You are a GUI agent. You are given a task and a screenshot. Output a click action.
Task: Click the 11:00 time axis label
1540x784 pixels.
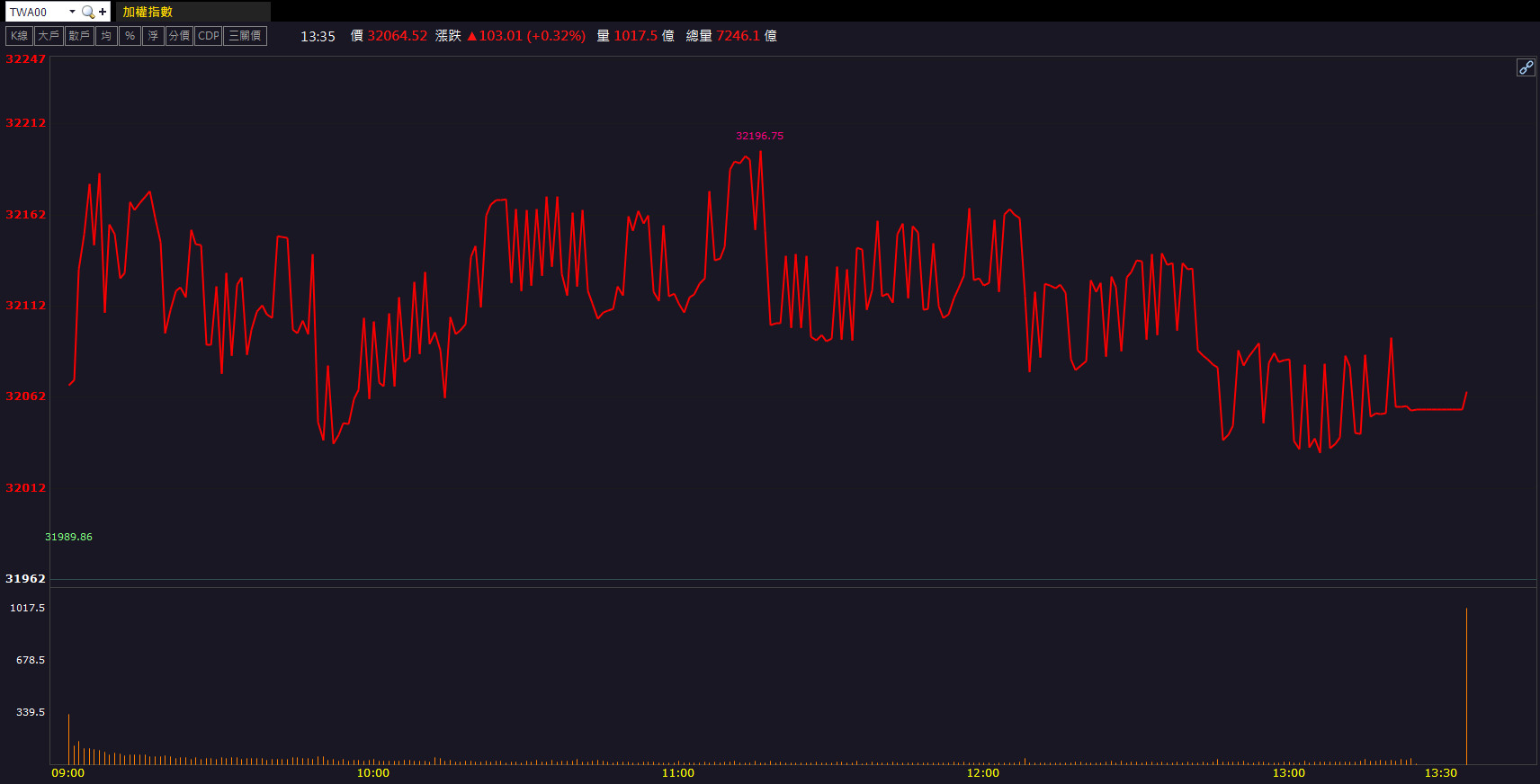pyautogui.click(x=677, y=773)
